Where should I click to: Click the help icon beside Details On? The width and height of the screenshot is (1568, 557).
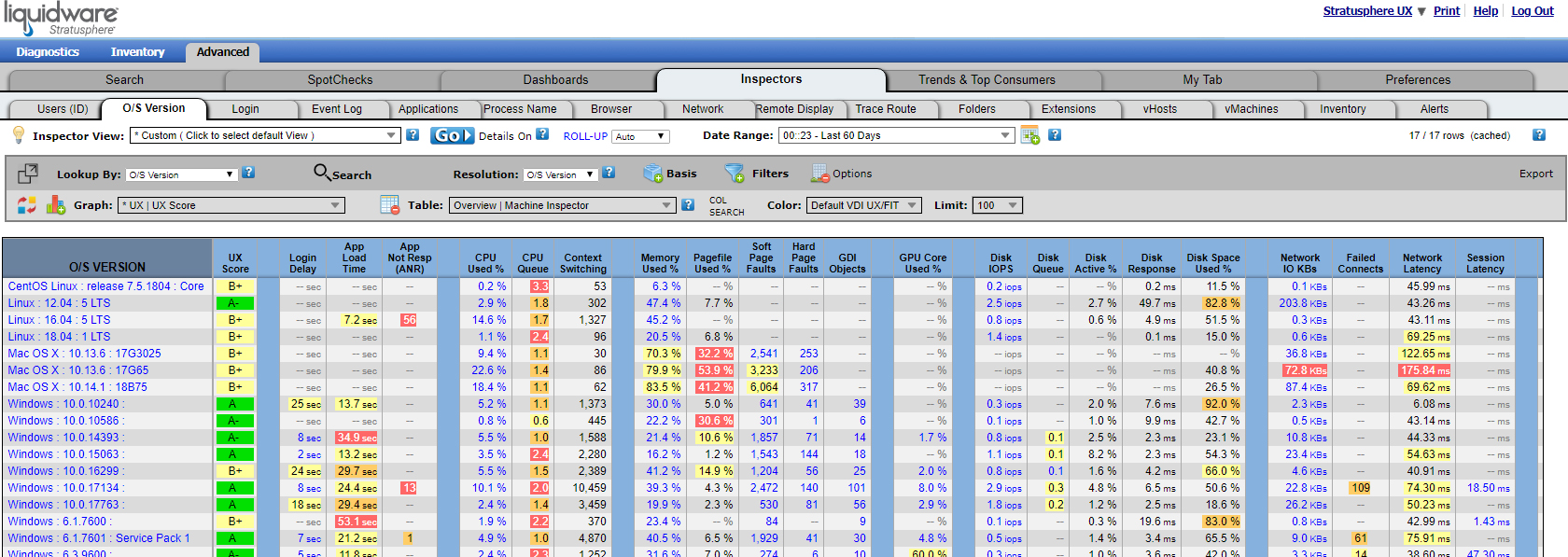pyautogui.click(x=542, y=134)
